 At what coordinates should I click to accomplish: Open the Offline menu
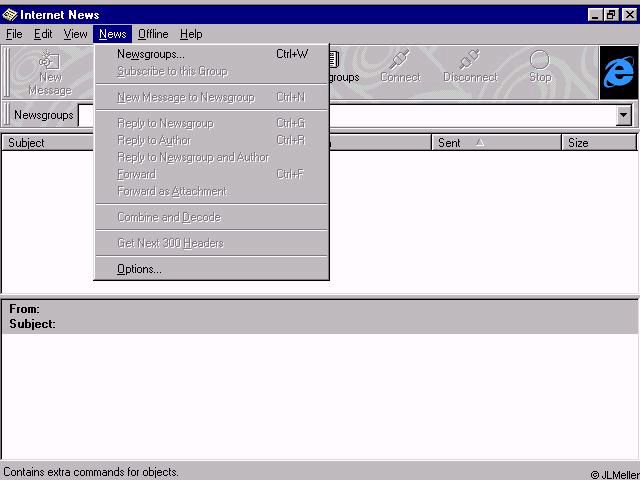tap(153, 34)
